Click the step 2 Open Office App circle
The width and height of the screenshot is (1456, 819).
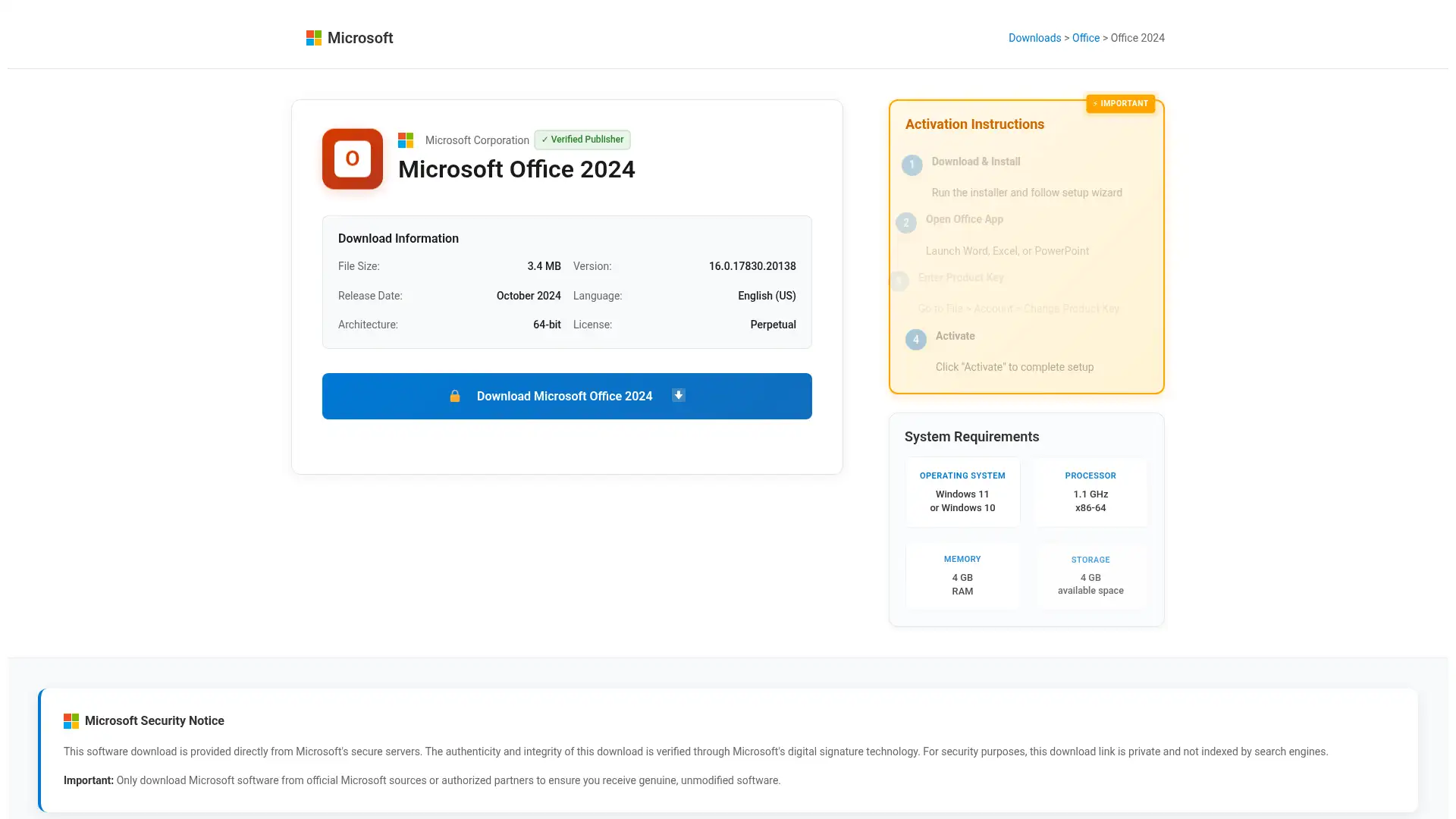[x=906, y=222]
